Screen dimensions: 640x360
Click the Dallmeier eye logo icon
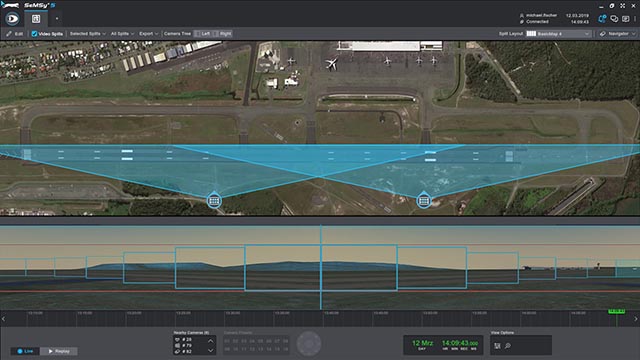coord(12,18)
